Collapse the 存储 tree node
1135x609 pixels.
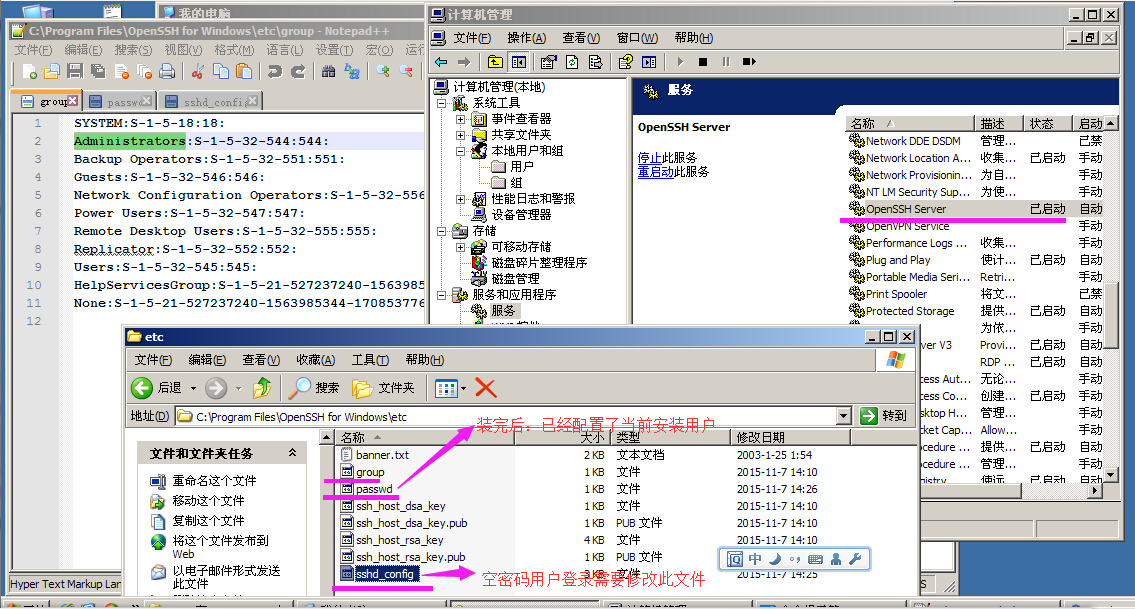point(441,231)
